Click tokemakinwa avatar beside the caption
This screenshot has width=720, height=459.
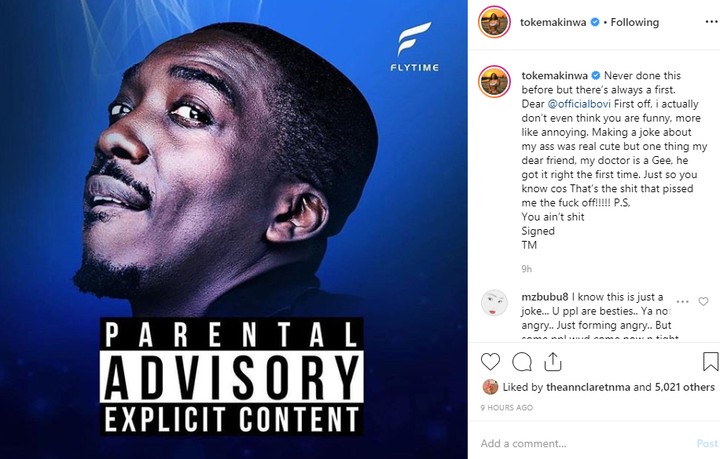[494, 81]
